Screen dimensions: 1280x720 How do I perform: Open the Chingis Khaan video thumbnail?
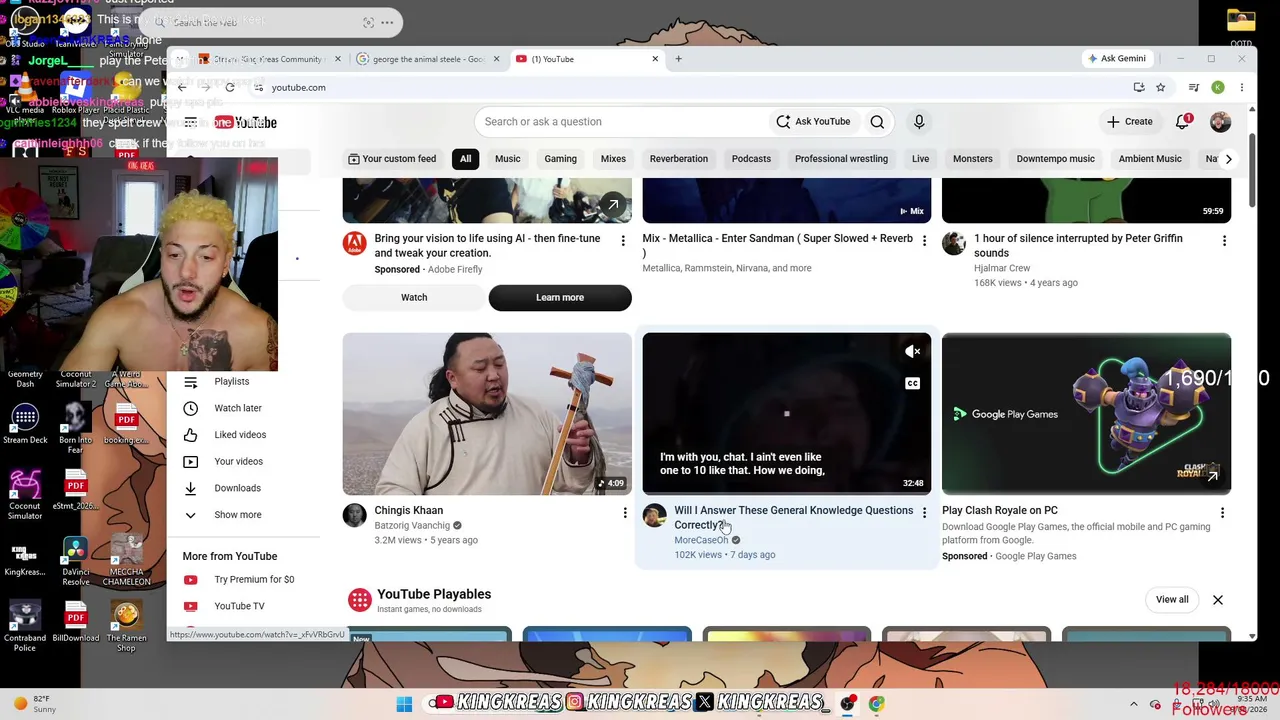coord(487,414)
